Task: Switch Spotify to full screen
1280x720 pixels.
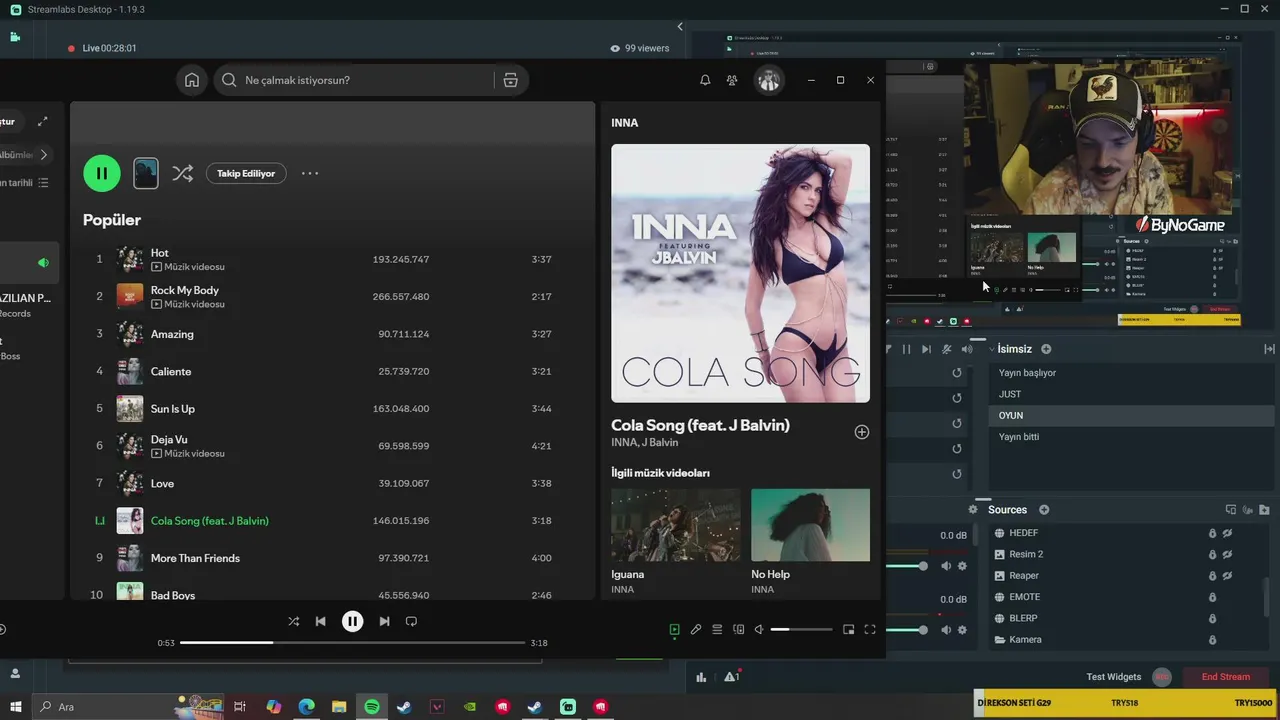Action: click(870, 630)
